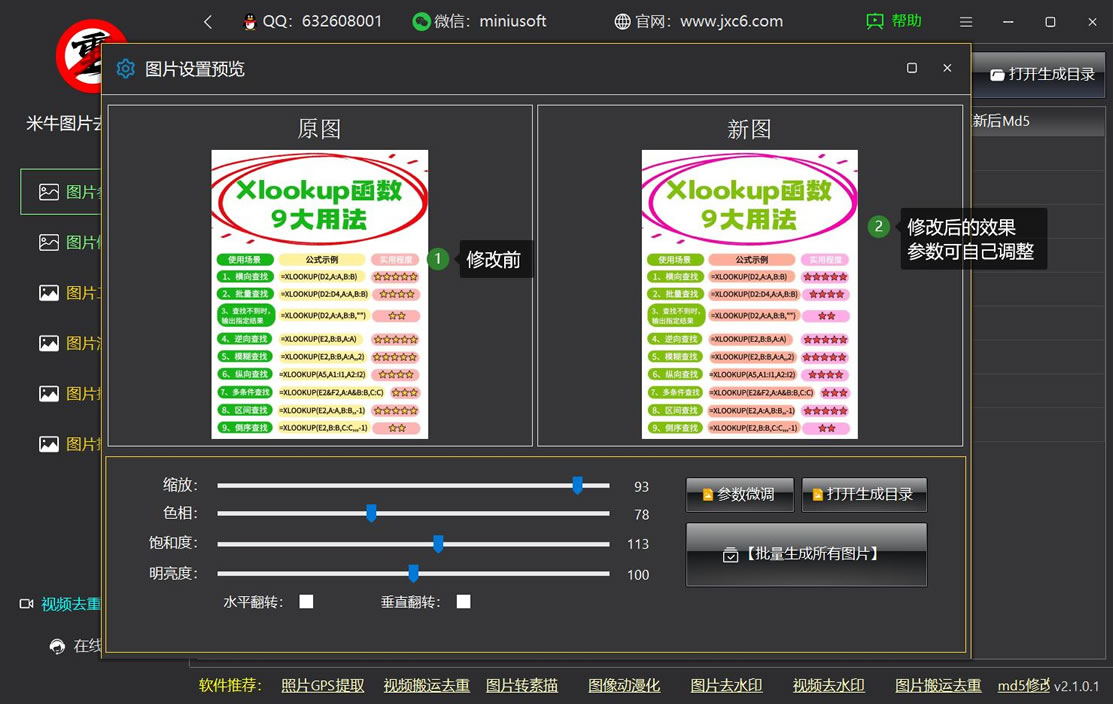Open the 帮助 help button
Viewport: 1113px width, 704px height.
click(x=894, y=21)
